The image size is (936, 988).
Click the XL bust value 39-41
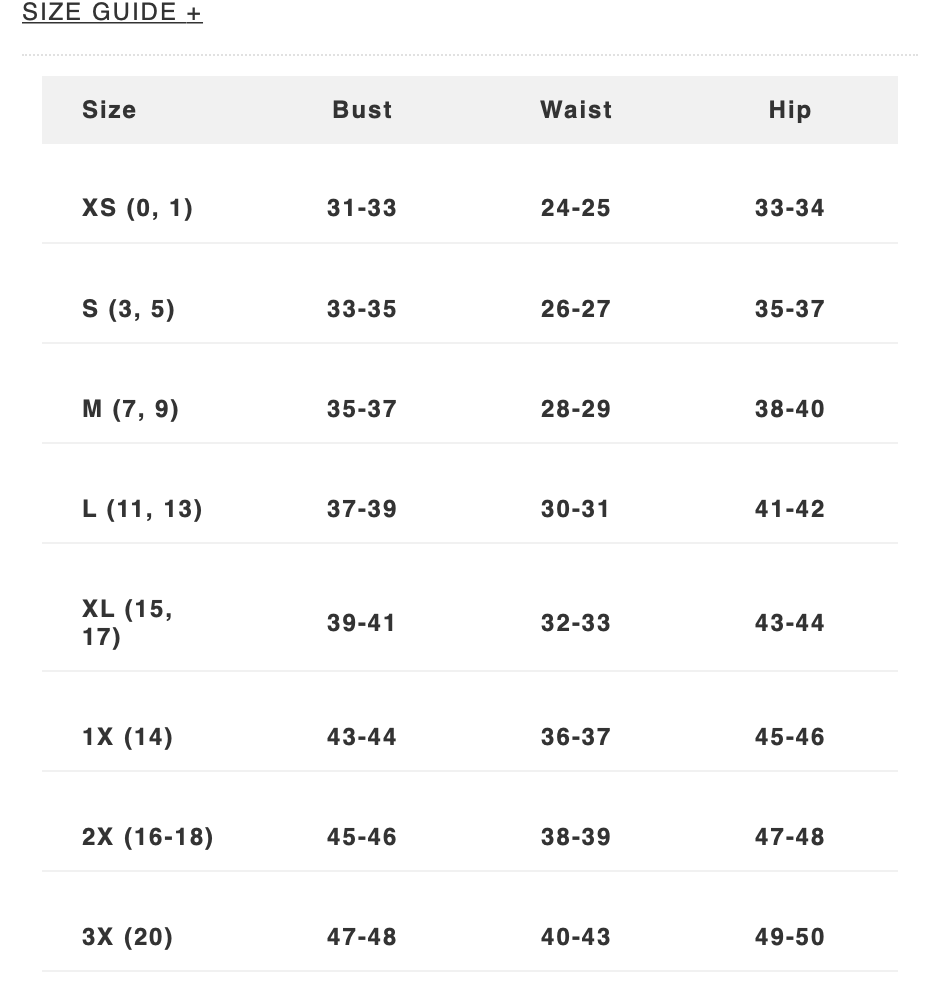pos(361,623)
